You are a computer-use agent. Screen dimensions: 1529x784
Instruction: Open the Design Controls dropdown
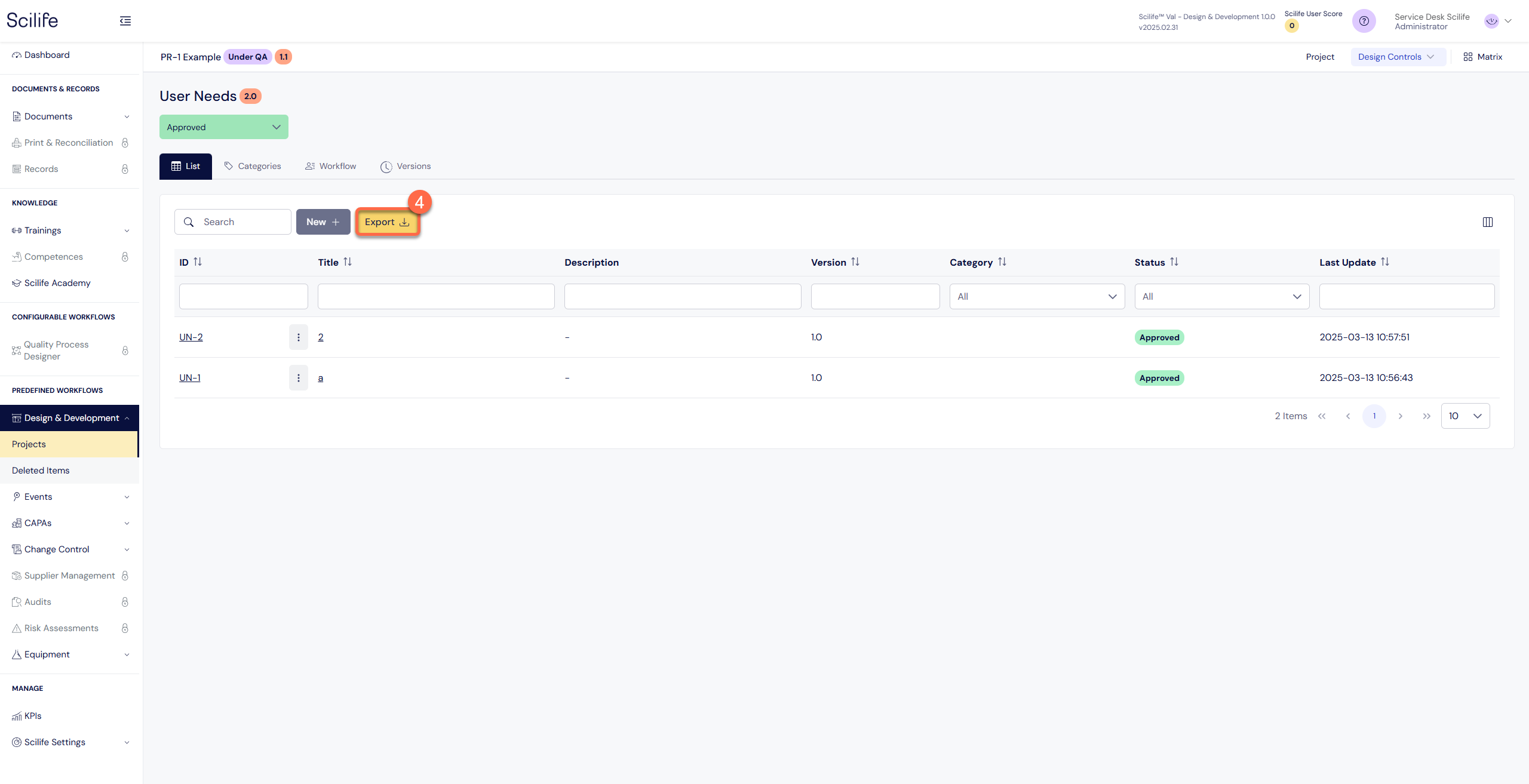(1398, 57)
